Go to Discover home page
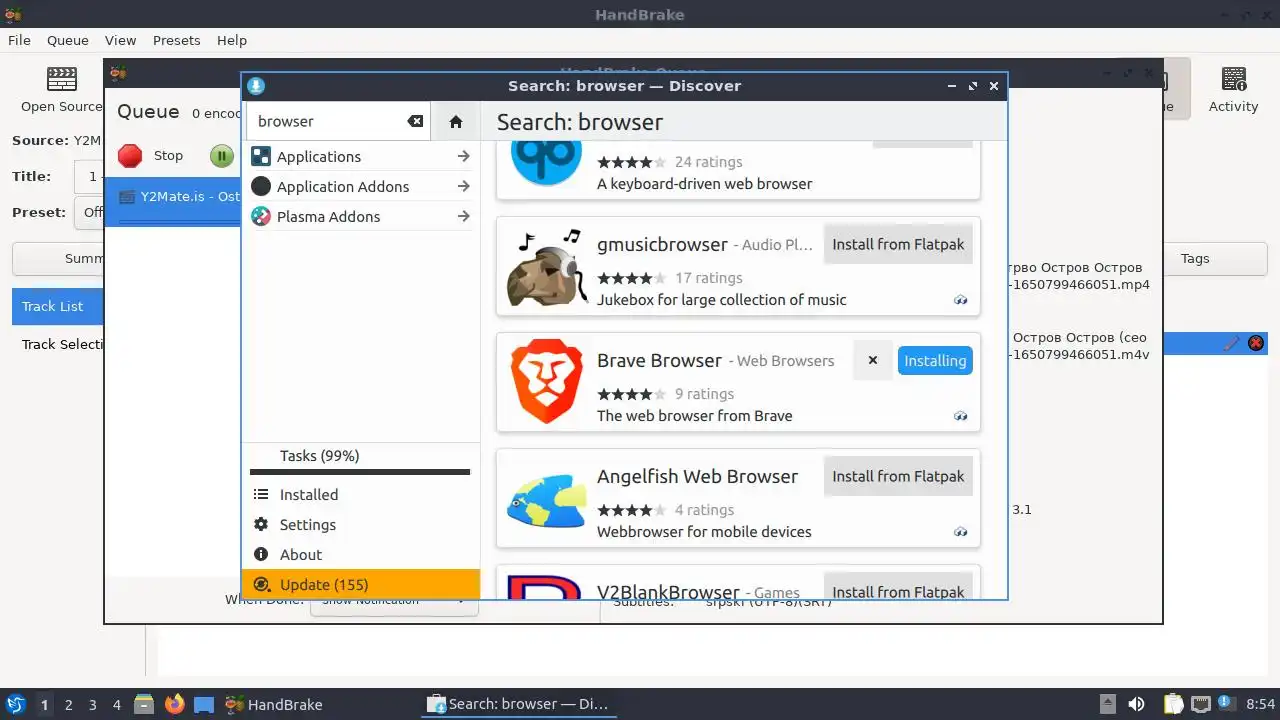 click(456, 121)
